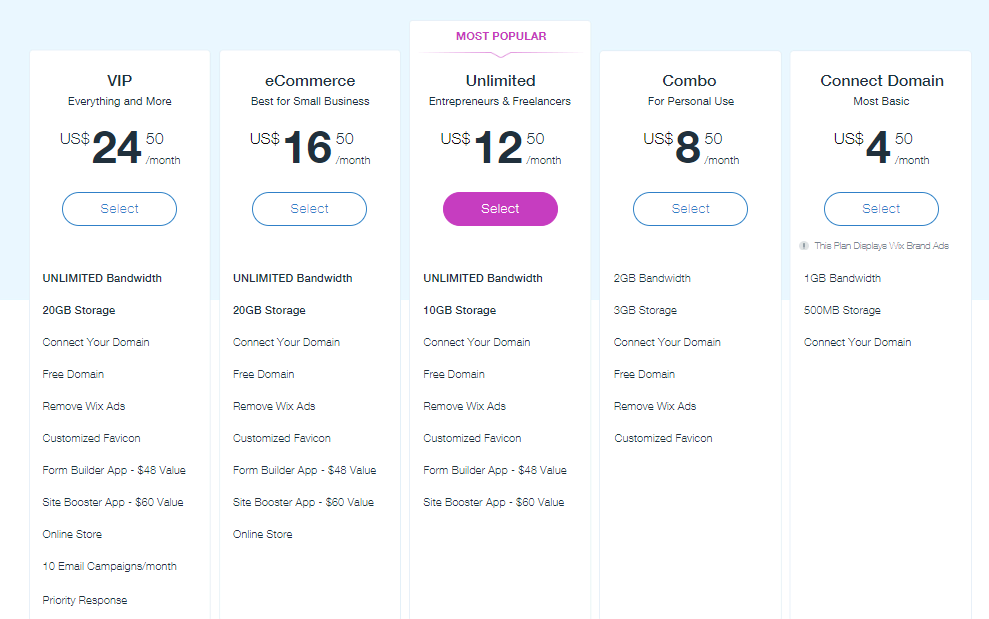
Task: Choose the Unlimited plan with purple Select button
Action: point(500,209)
